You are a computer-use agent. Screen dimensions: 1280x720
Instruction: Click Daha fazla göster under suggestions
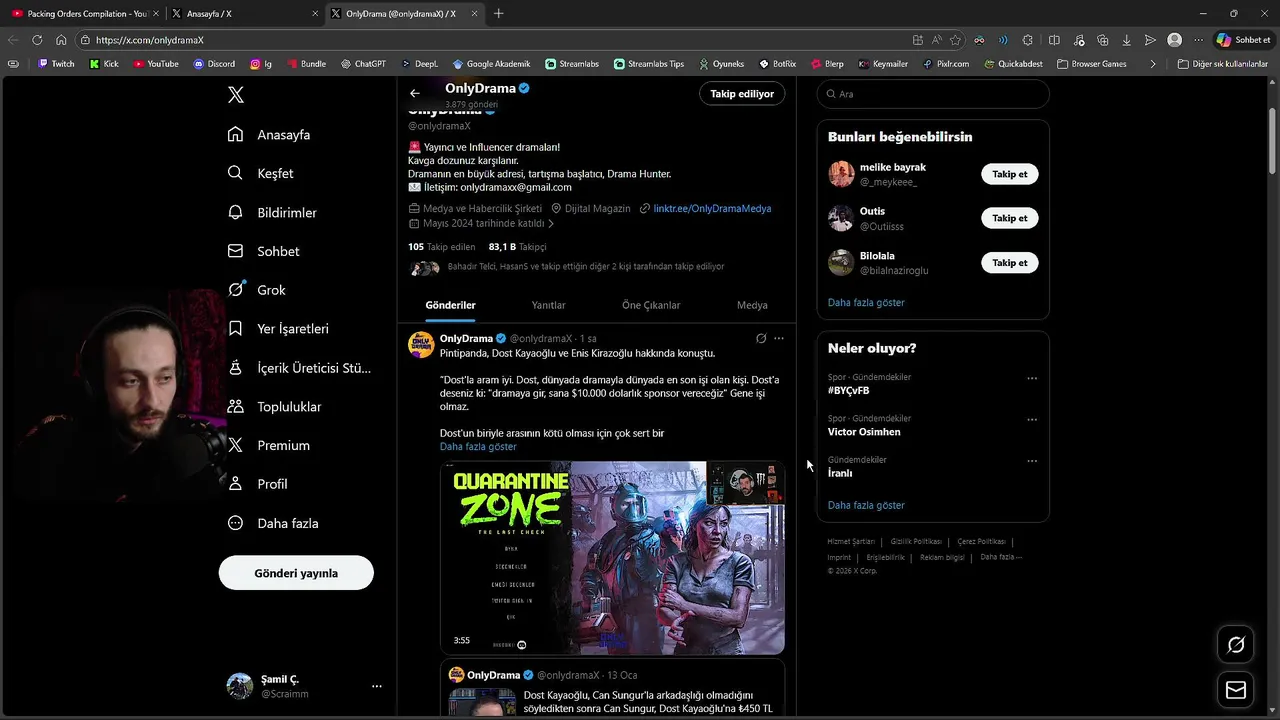(866, 302)
